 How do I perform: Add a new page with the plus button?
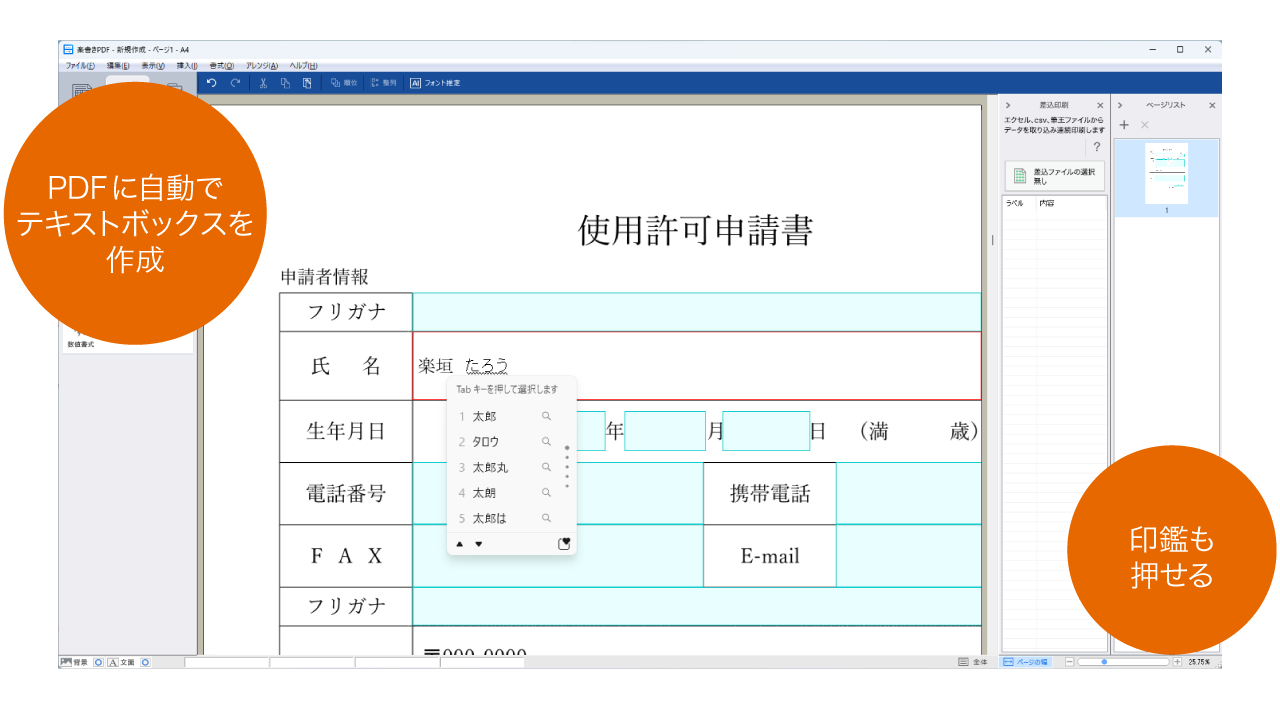tap(1123, 124)
